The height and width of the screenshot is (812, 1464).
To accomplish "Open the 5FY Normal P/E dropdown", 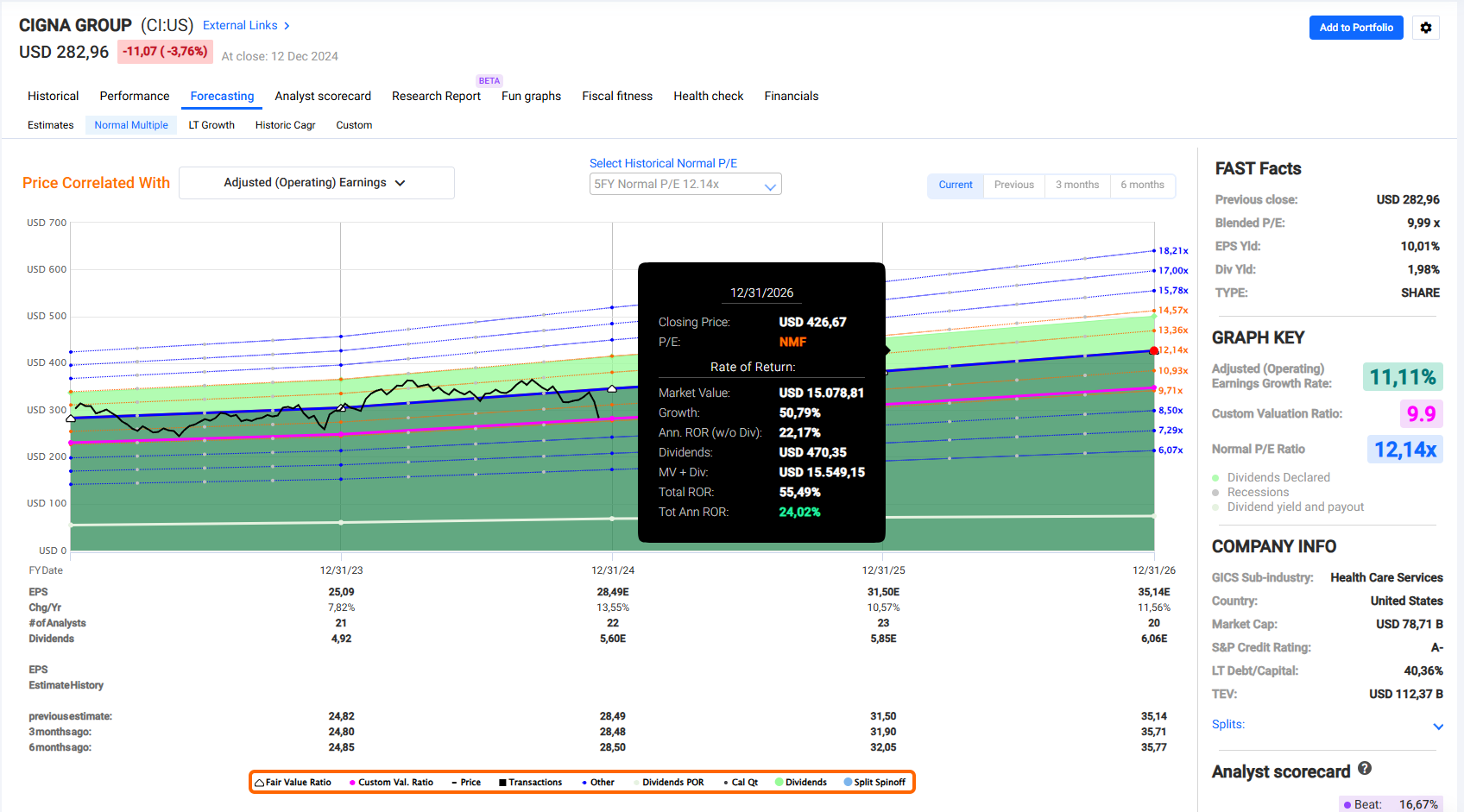I will tap(685, 184).
